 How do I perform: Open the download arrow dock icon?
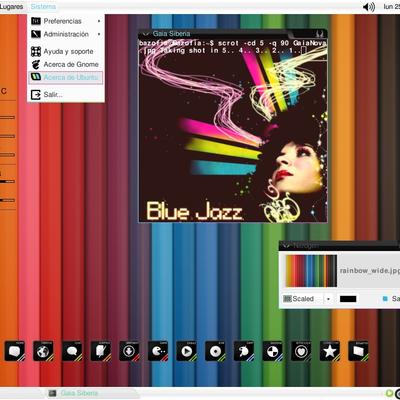tap(129, 351)
